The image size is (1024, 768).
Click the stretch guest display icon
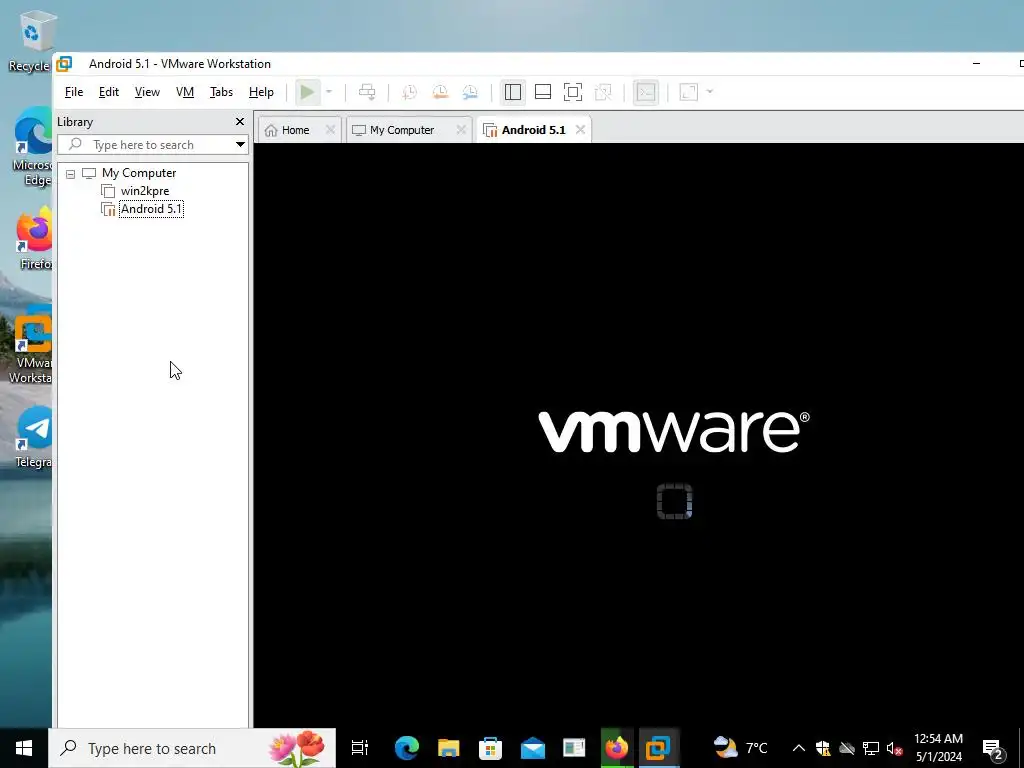click(688, 92)
